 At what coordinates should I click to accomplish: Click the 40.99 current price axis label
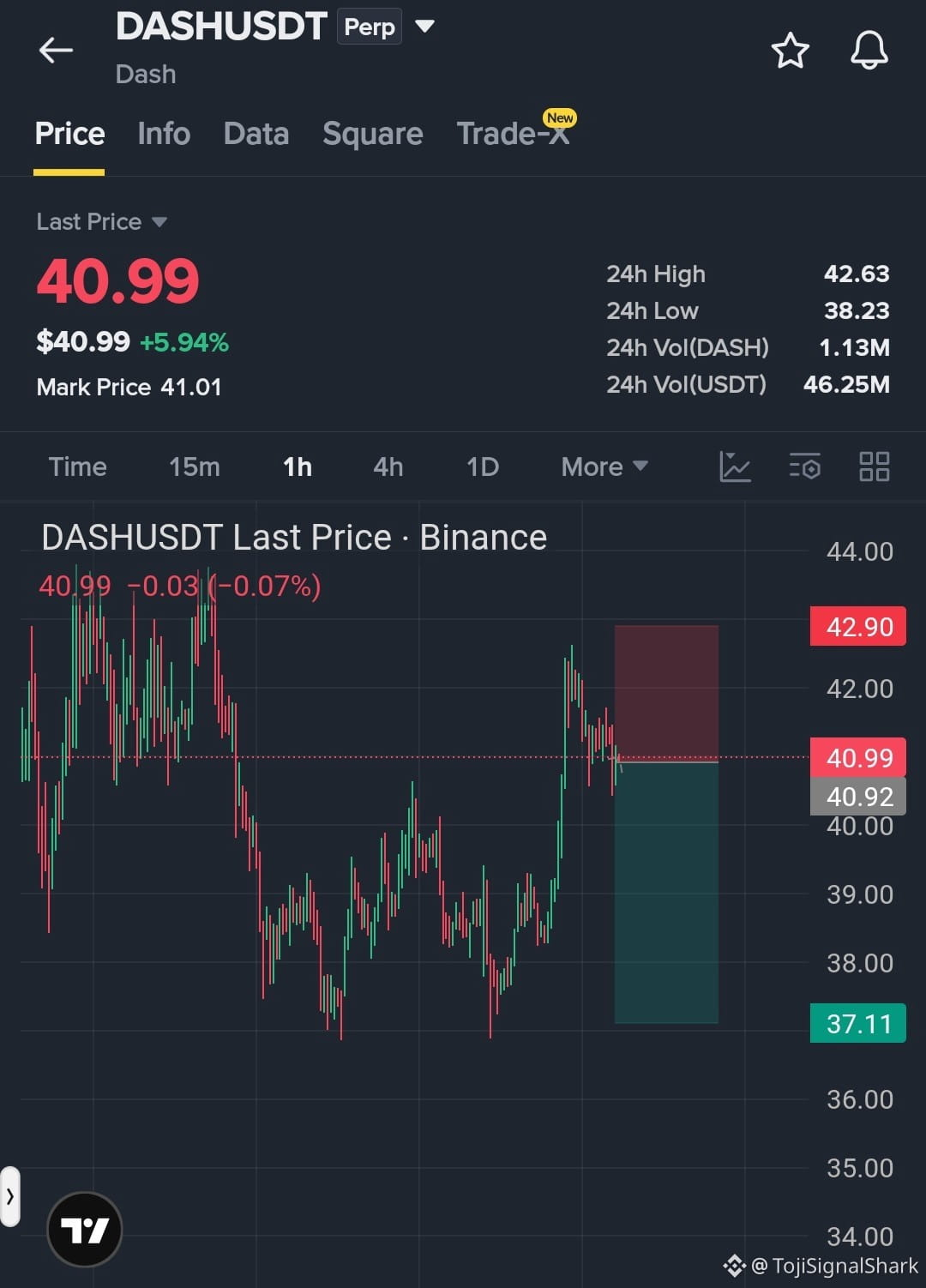tap(857, 757)
